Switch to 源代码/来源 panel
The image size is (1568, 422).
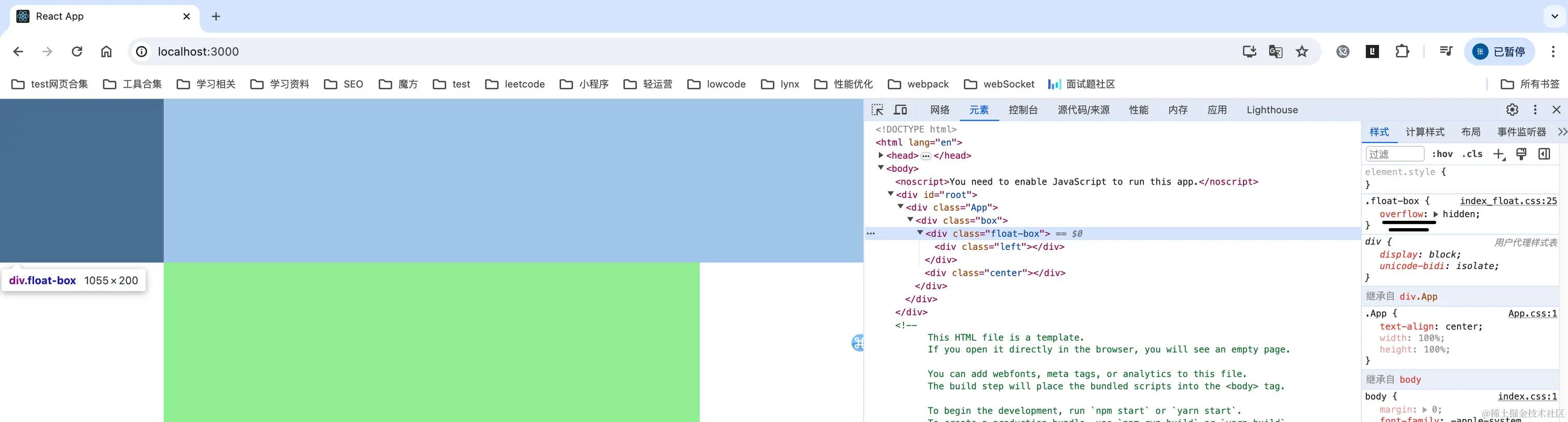(1084, 109)
